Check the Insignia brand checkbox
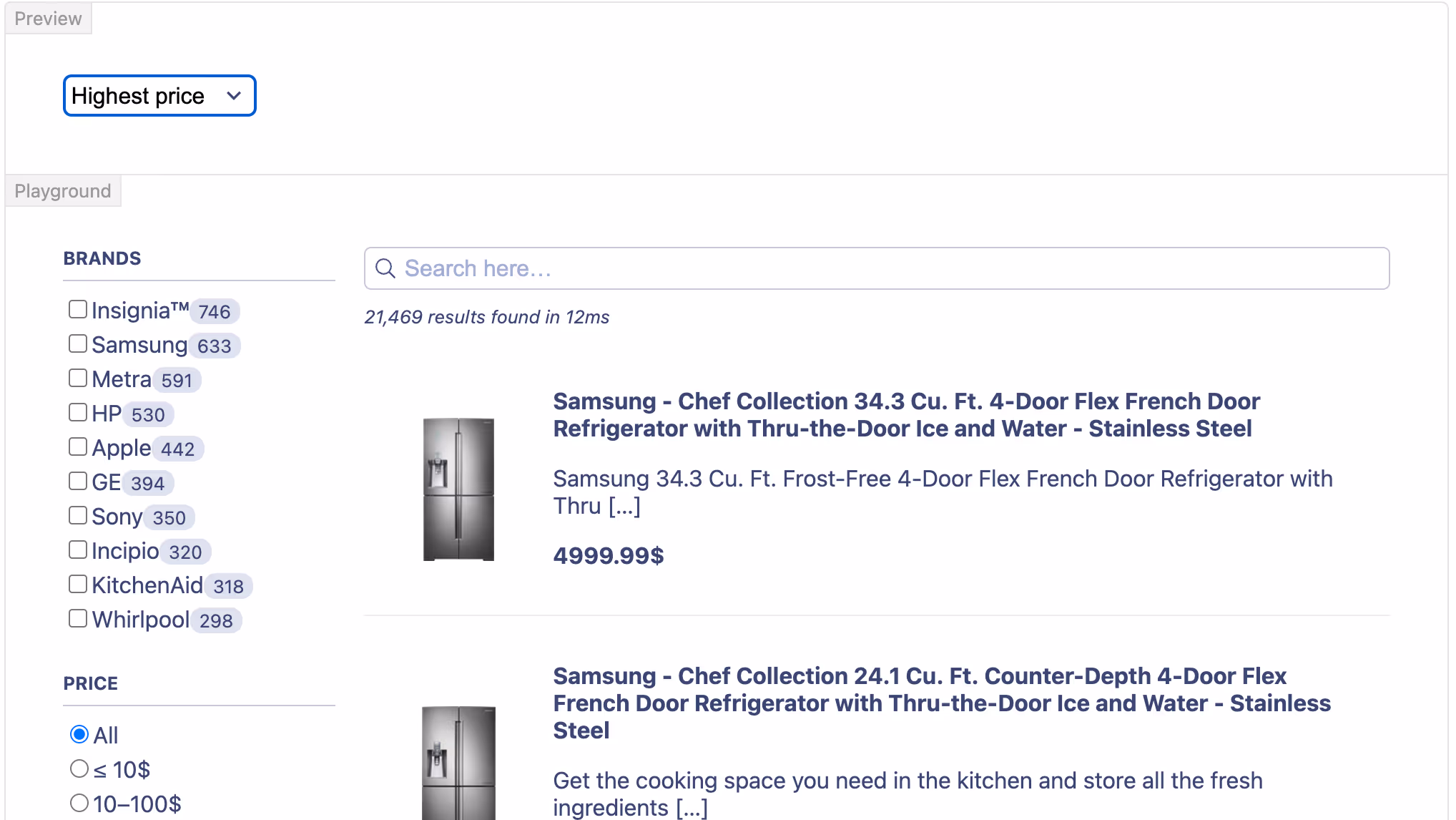The width and height of the screenshot is (1456, 820). [x=78, y=310]
